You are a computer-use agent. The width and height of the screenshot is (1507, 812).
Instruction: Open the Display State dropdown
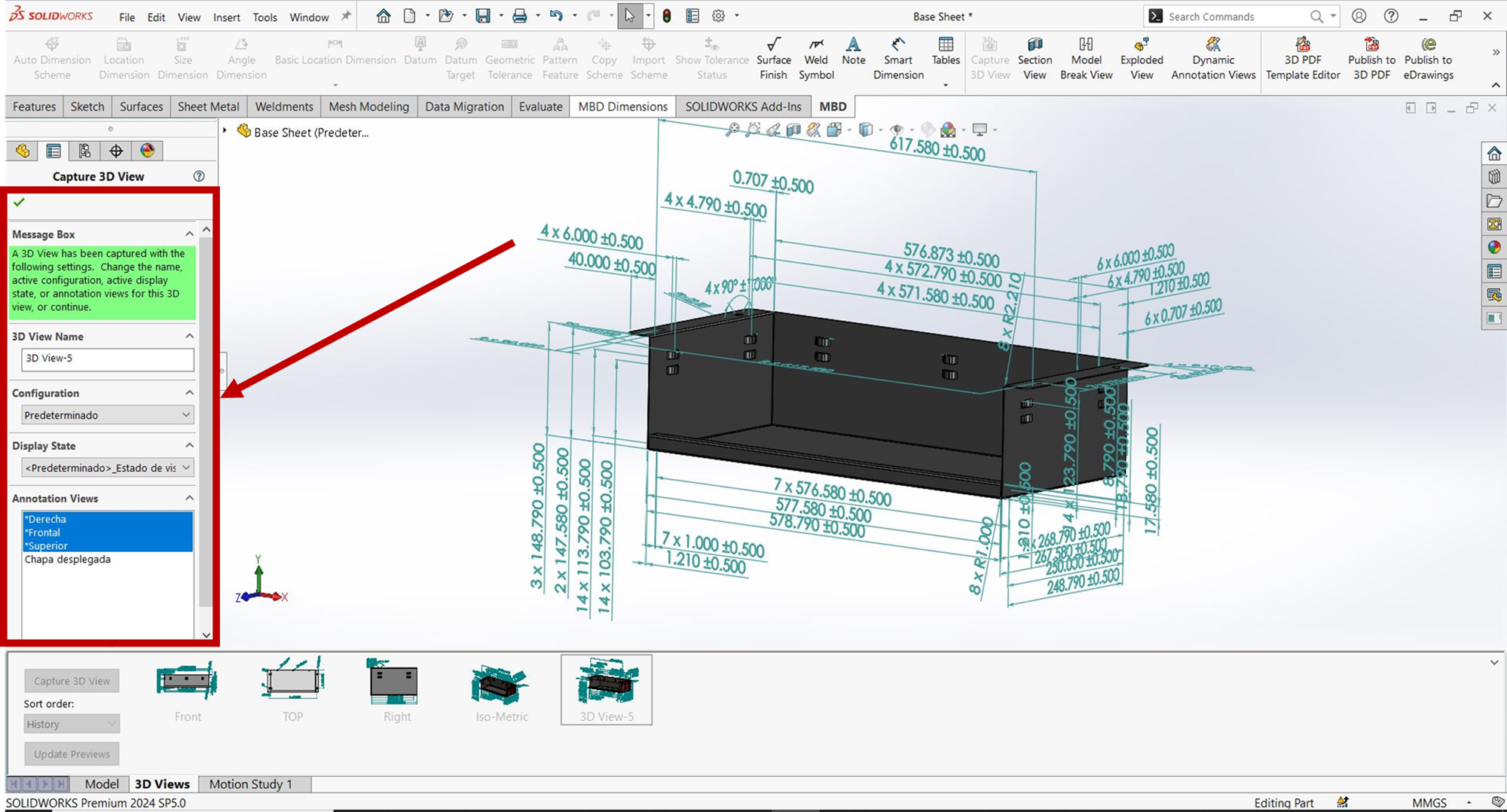(107, 468)
